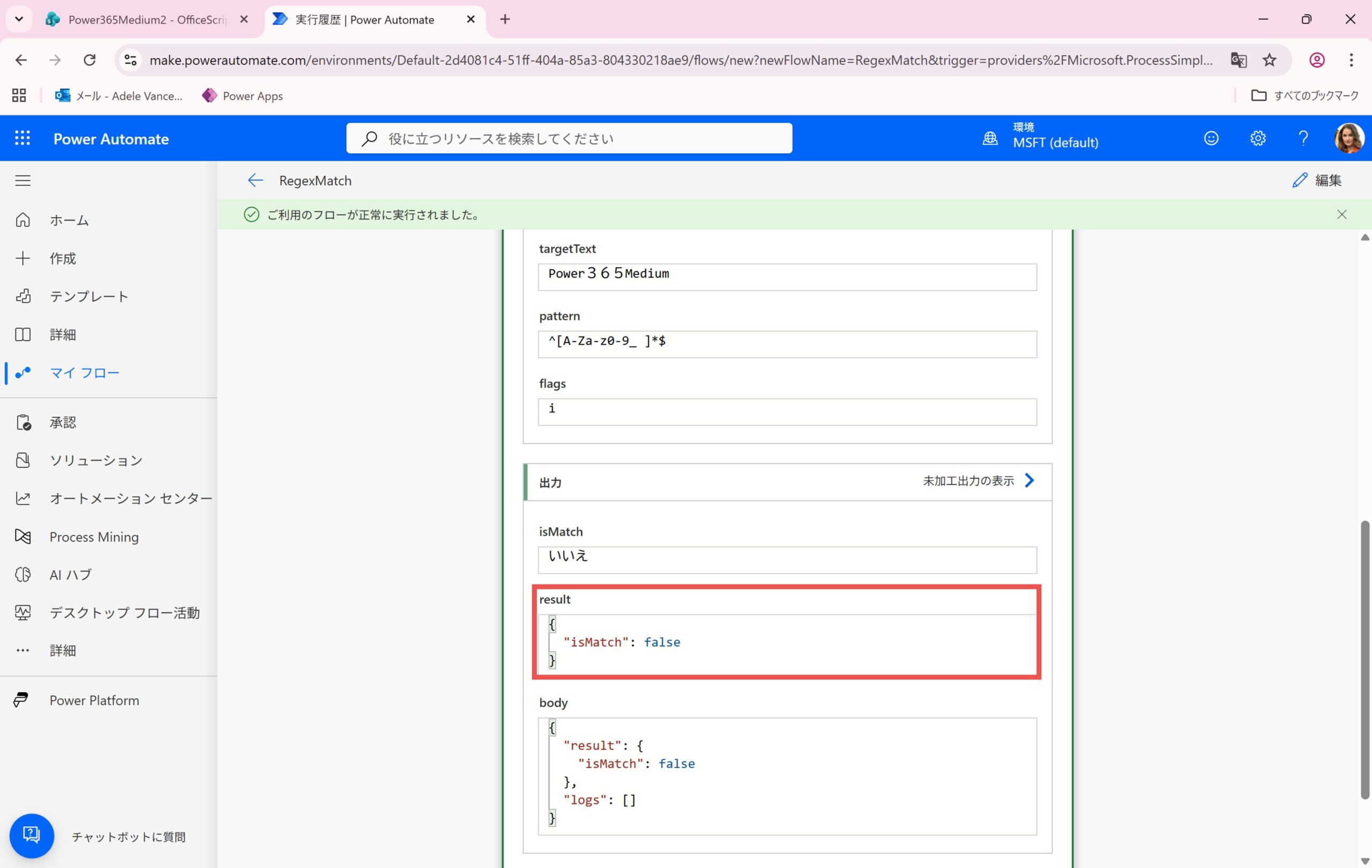The width and height of the screenshot is (1372, 868).
Task: Click the back arrow beside RegexMatch
Action: point(255,181)
